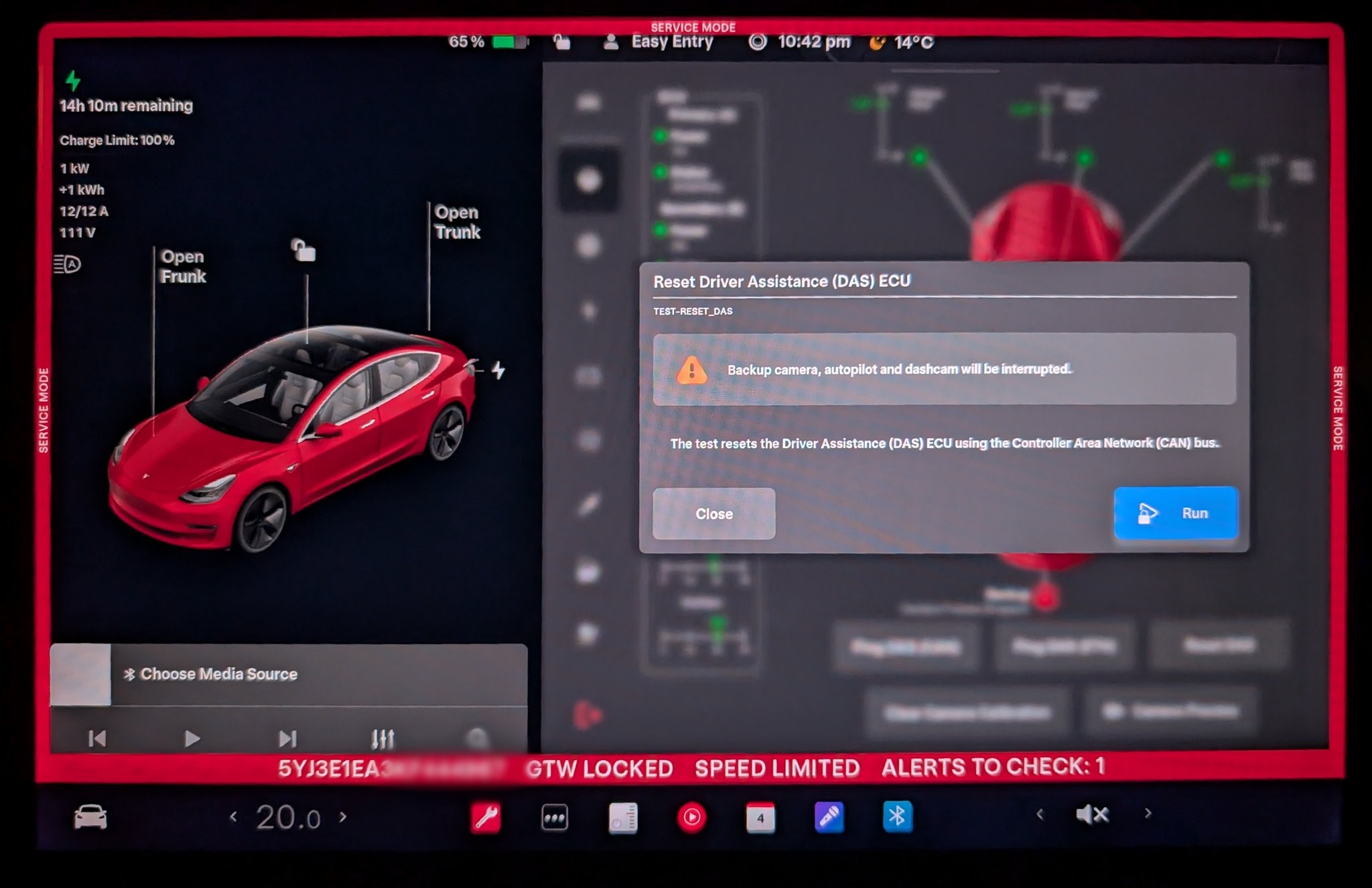Decrease temperature with left chevron
This screenshot has height=888, width=1372.
pos(233,816)
